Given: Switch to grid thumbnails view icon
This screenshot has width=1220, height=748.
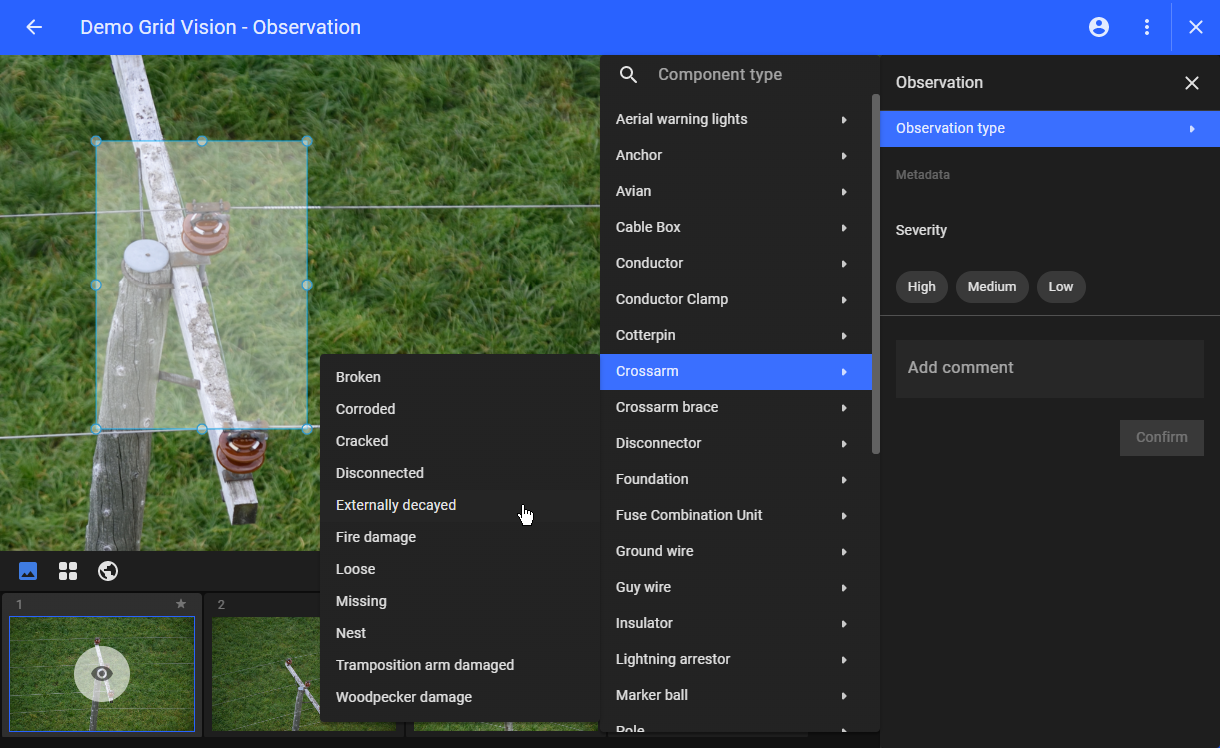Looking at the screenshot, I should coord(68,571).
